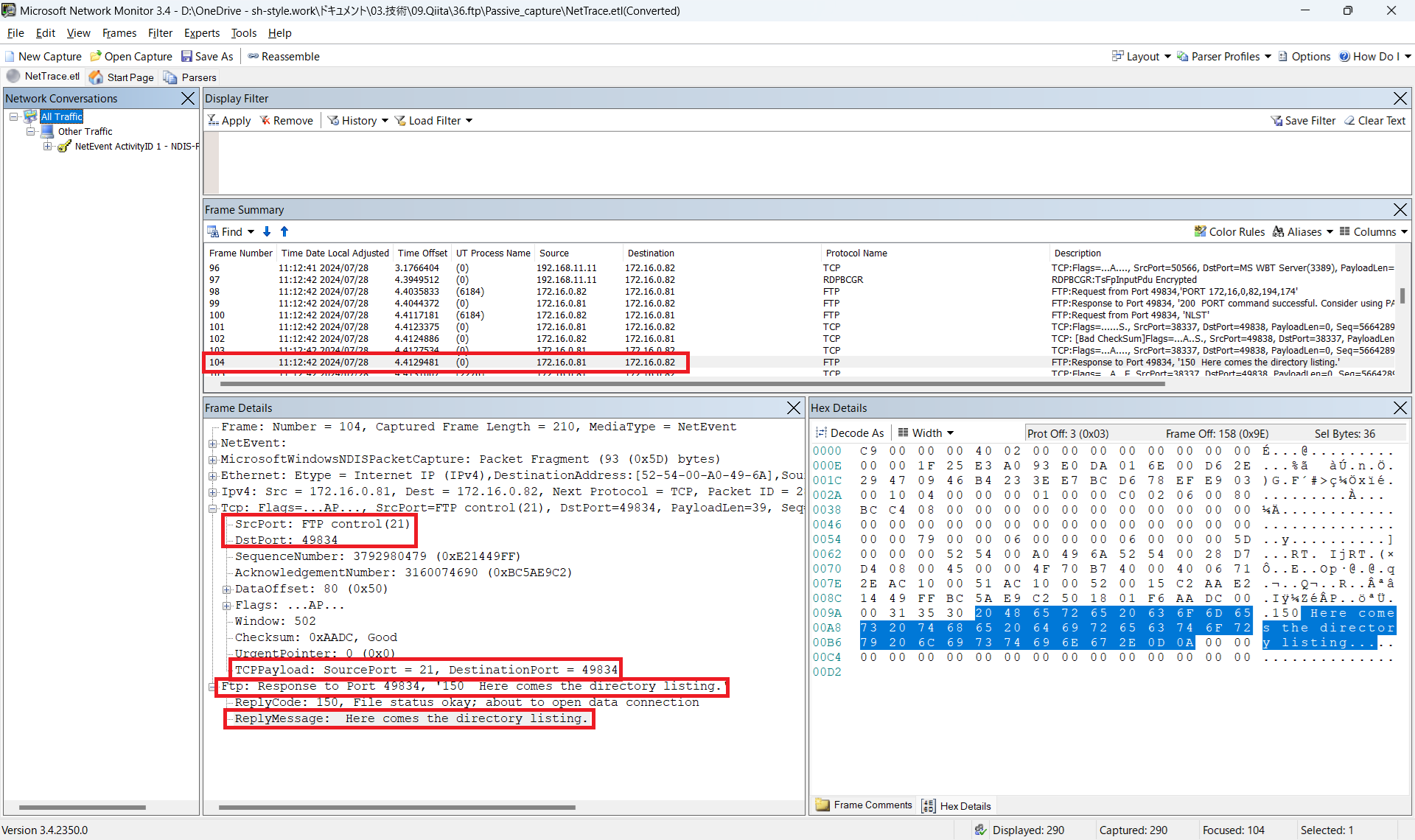This screenshot has width=1415, height=840.
Task: Click the find-previous up arrow icon
Action: pos(284,232)
